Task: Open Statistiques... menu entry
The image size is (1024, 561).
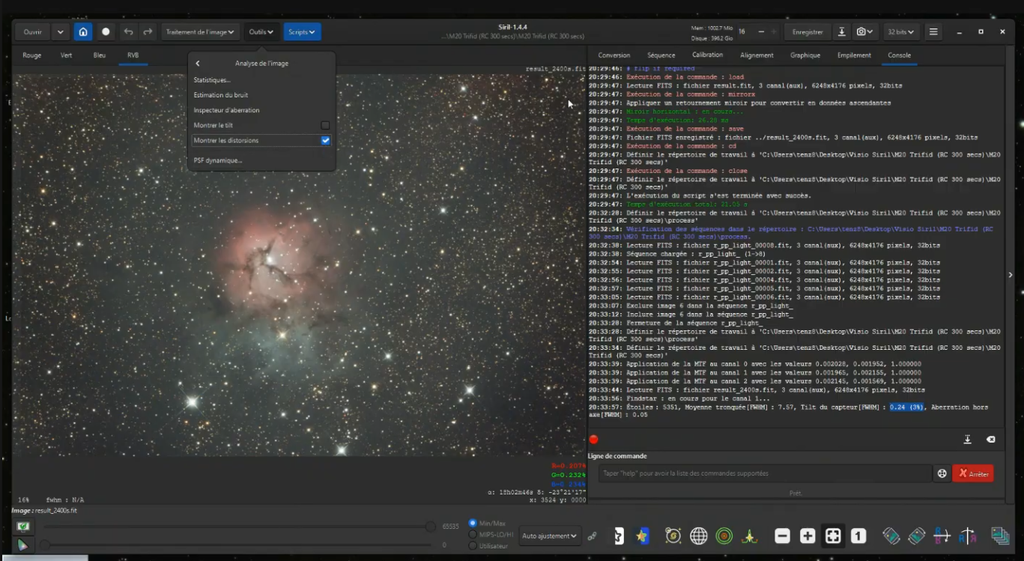Action: pos(212,80)
